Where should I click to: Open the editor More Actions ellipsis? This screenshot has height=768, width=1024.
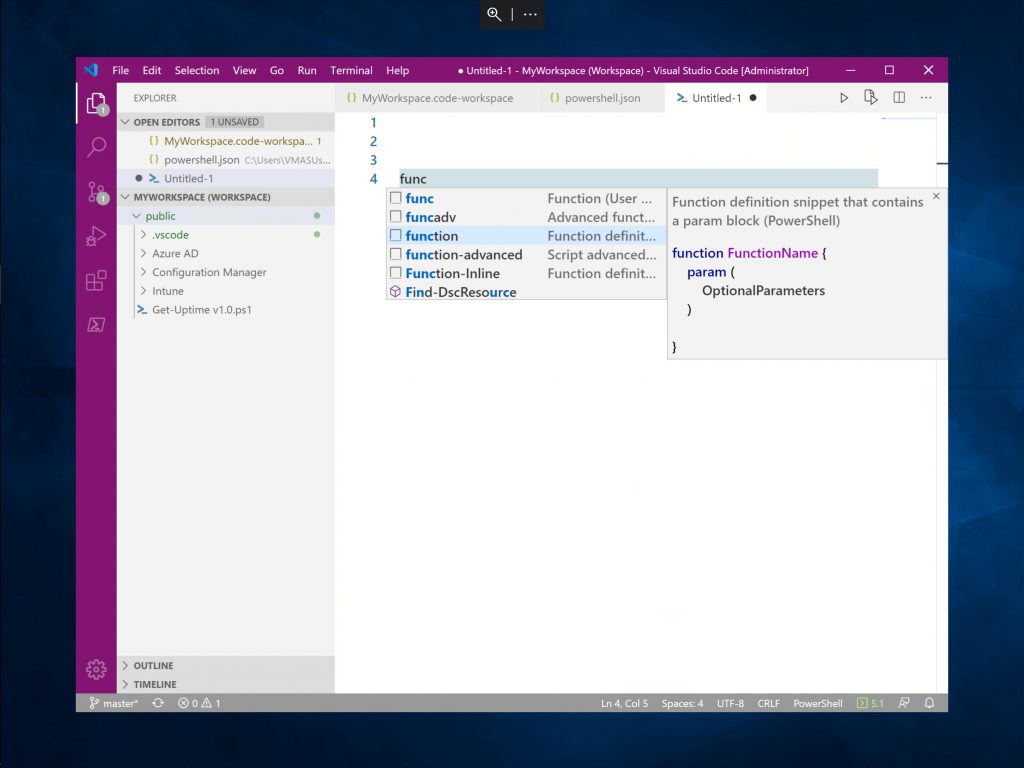pos(926,98)
